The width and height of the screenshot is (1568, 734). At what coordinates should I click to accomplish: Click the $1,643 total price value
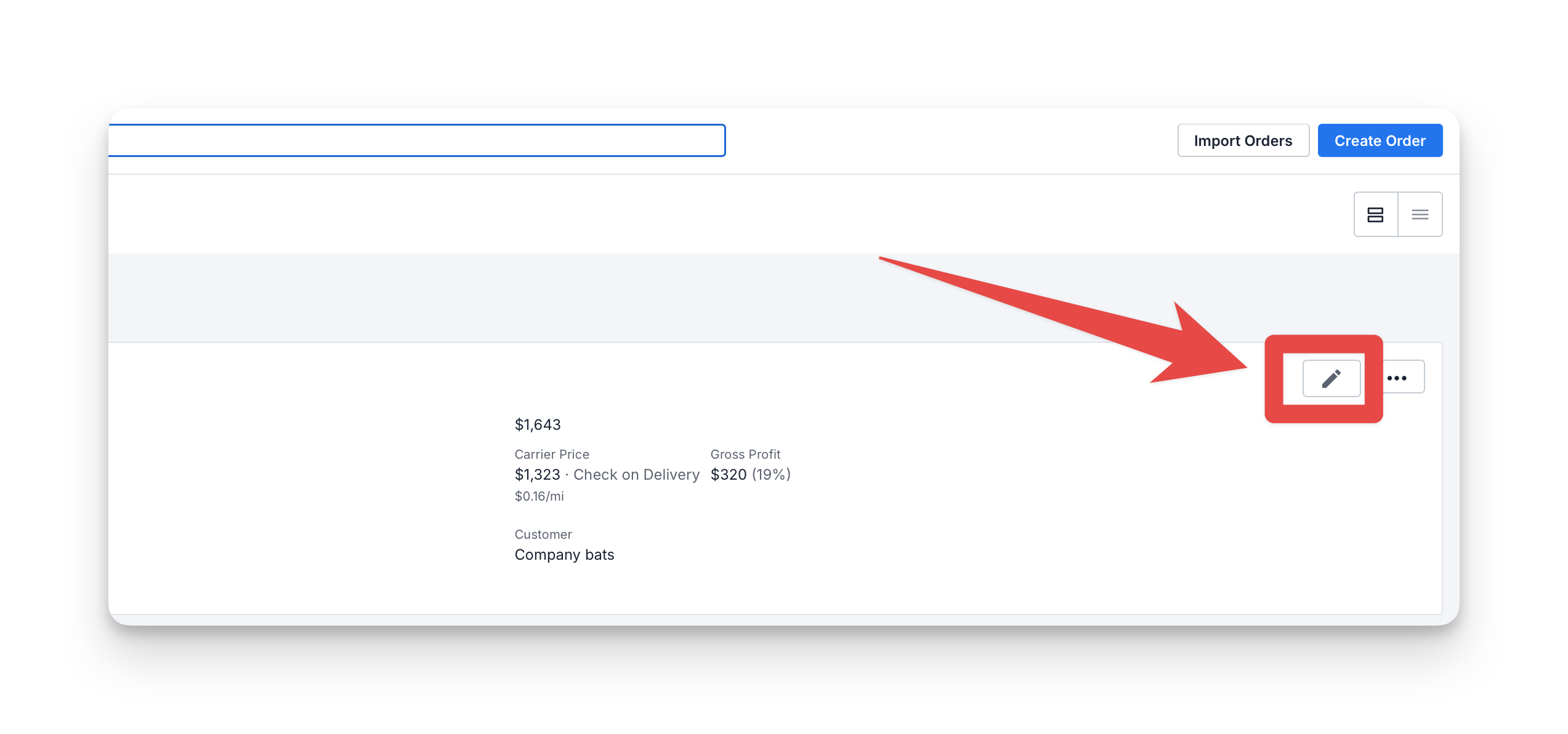(x=538, y=424)
